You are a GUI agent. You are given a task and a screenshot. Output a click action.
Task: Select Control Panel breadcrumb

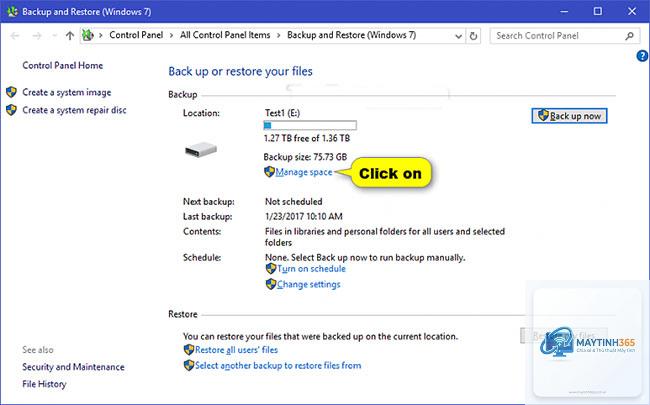click(x=136, y=35)
